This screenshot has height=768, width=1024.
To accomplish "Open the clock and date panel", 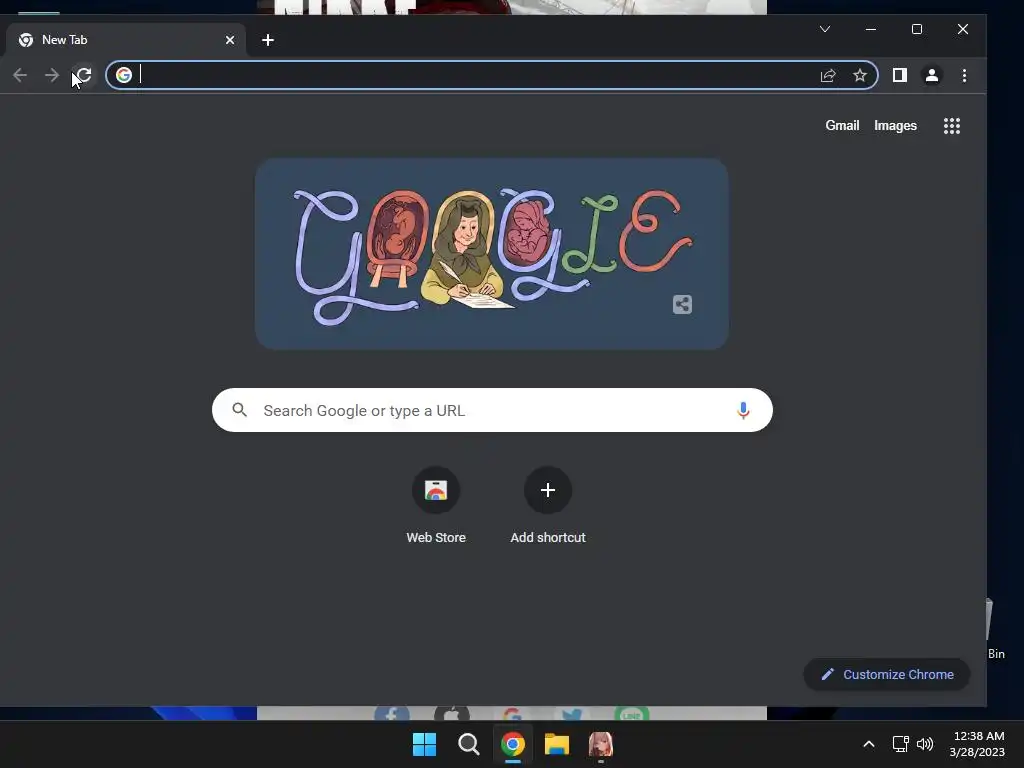I will click(978, 744).
